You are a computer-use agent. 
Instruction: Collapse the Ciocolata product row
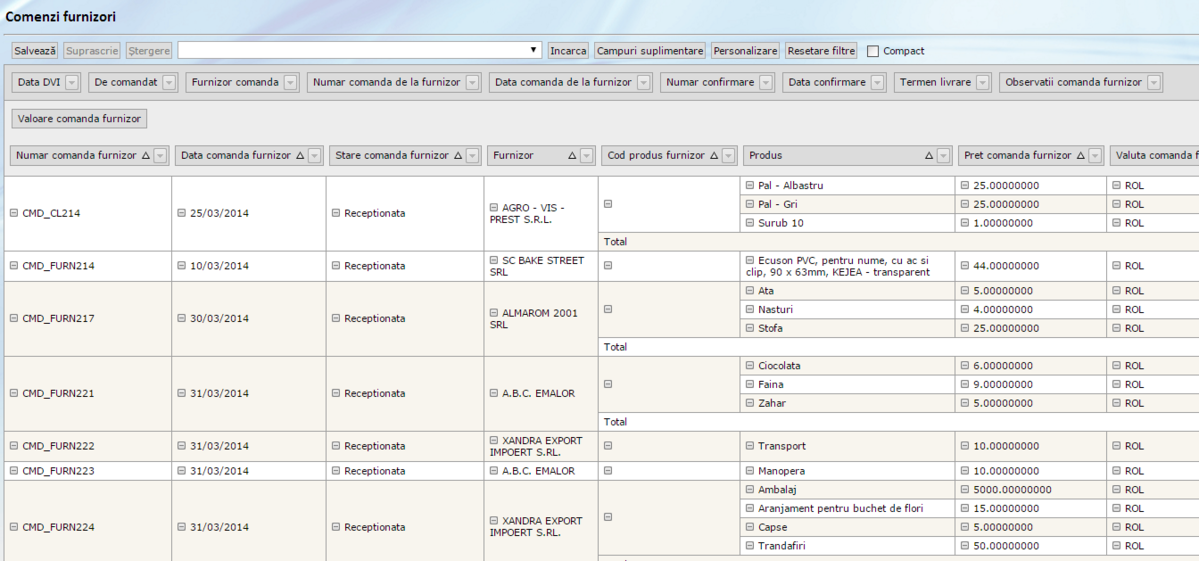(749, 366)
